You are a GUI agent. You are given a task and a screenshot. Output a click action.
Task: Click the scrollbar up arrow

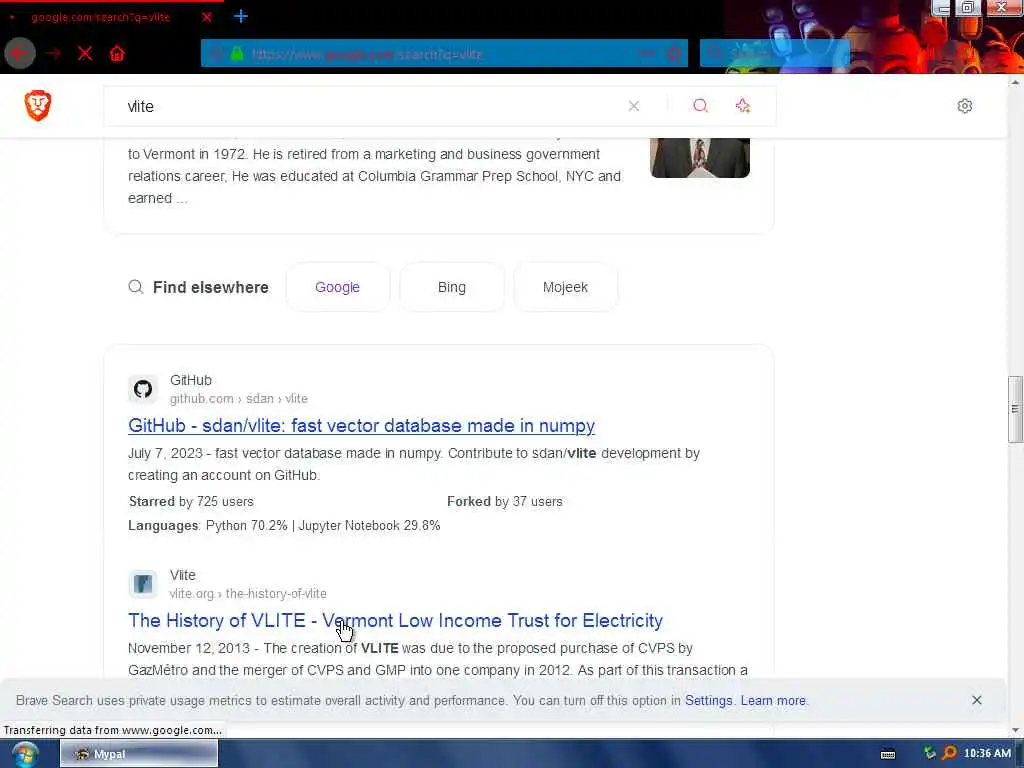[1016, 82]
